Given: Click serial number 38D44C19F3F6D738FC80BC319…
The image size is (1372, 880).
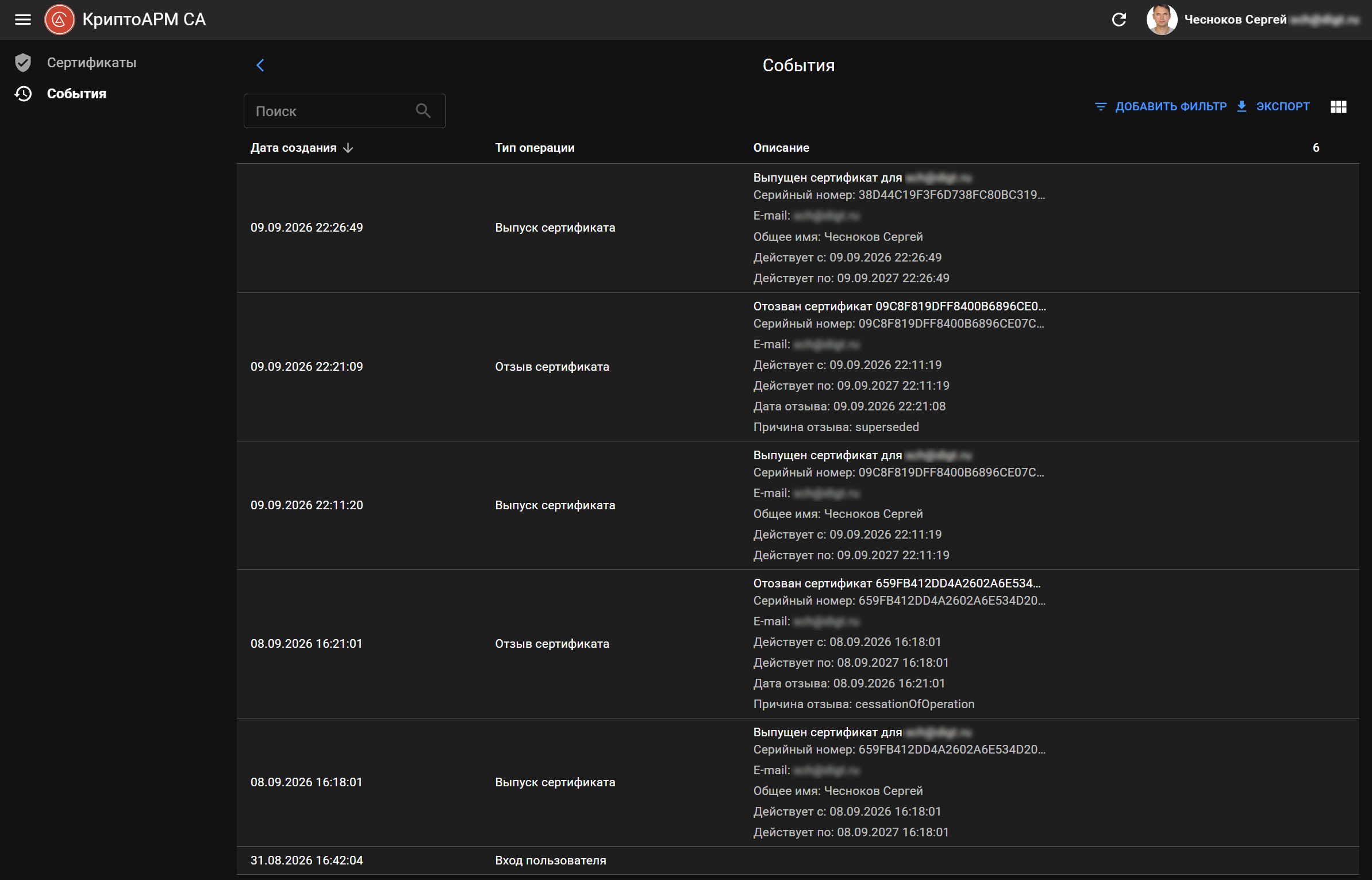Looking at the screenshot, I should (951, 195).
